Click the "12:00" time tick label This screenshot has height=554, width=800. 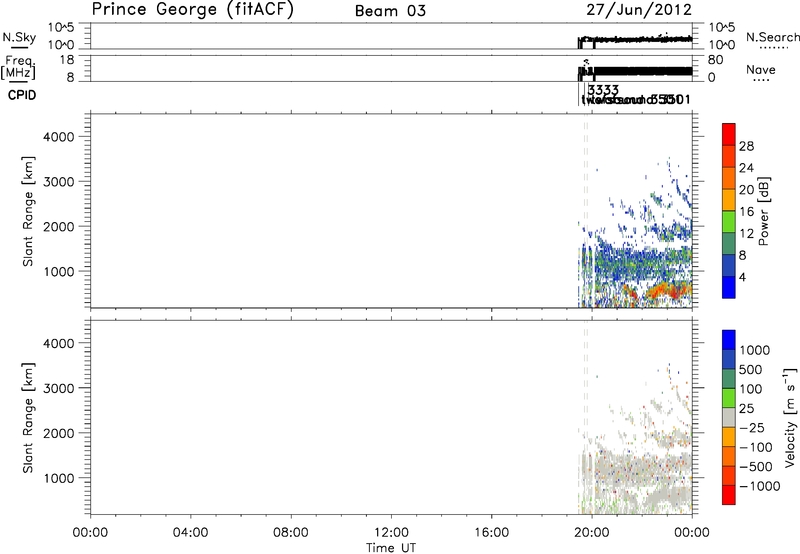[391, 533]
